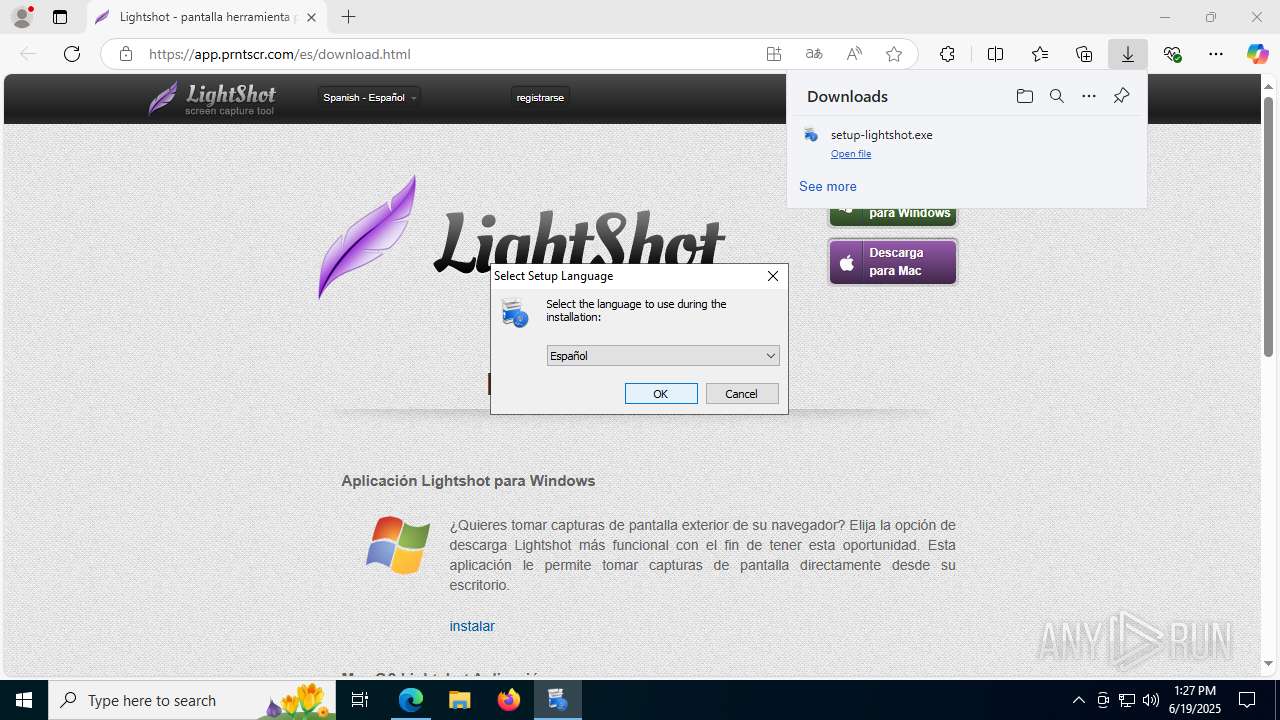This screenshot has width=1280, height=720.
Task: View site information lock icon
Action: pos(126,54)
